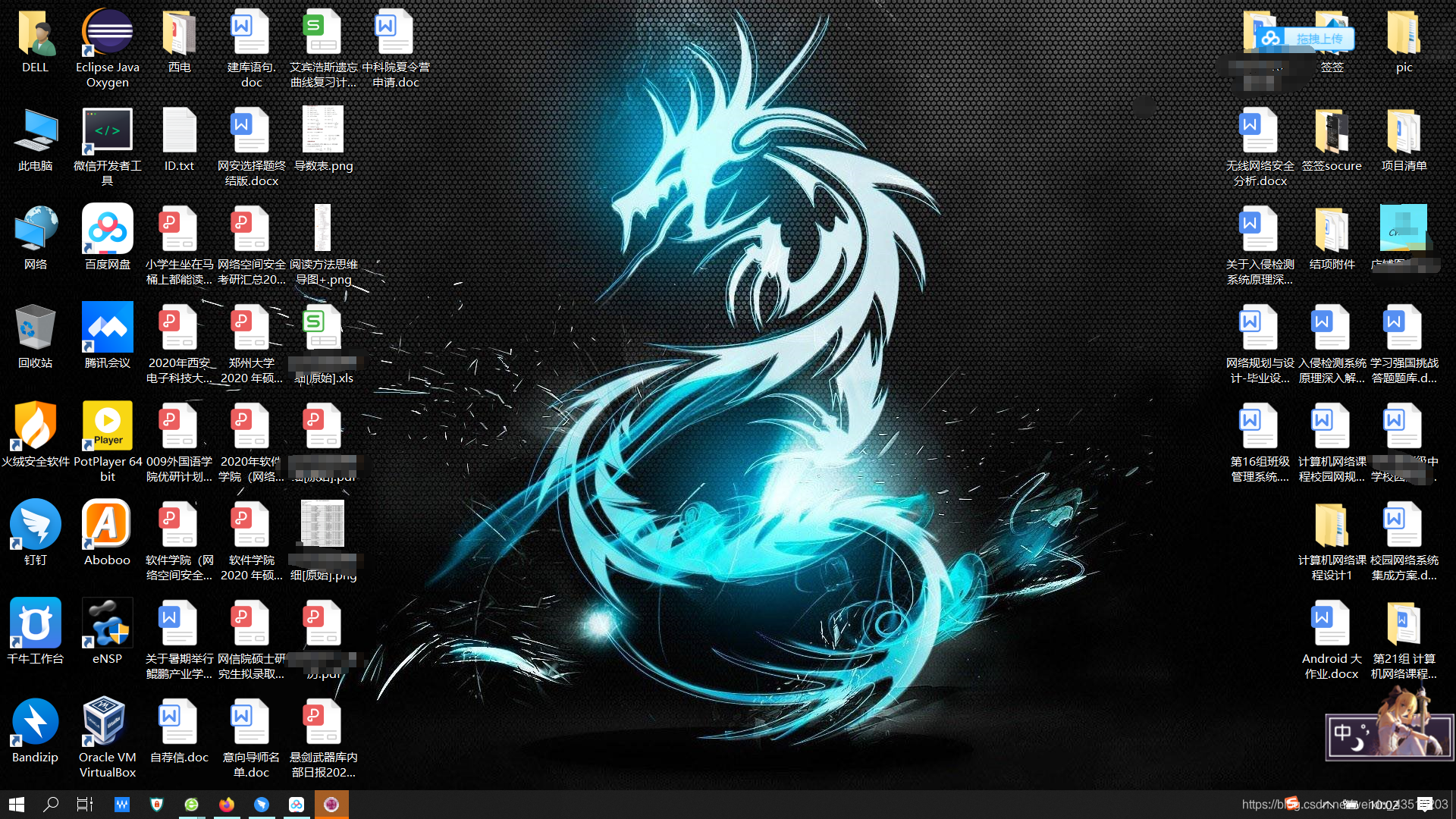Select 自荐信.doc file
This screenshot has width=1456, height=819.
[179, 732]
